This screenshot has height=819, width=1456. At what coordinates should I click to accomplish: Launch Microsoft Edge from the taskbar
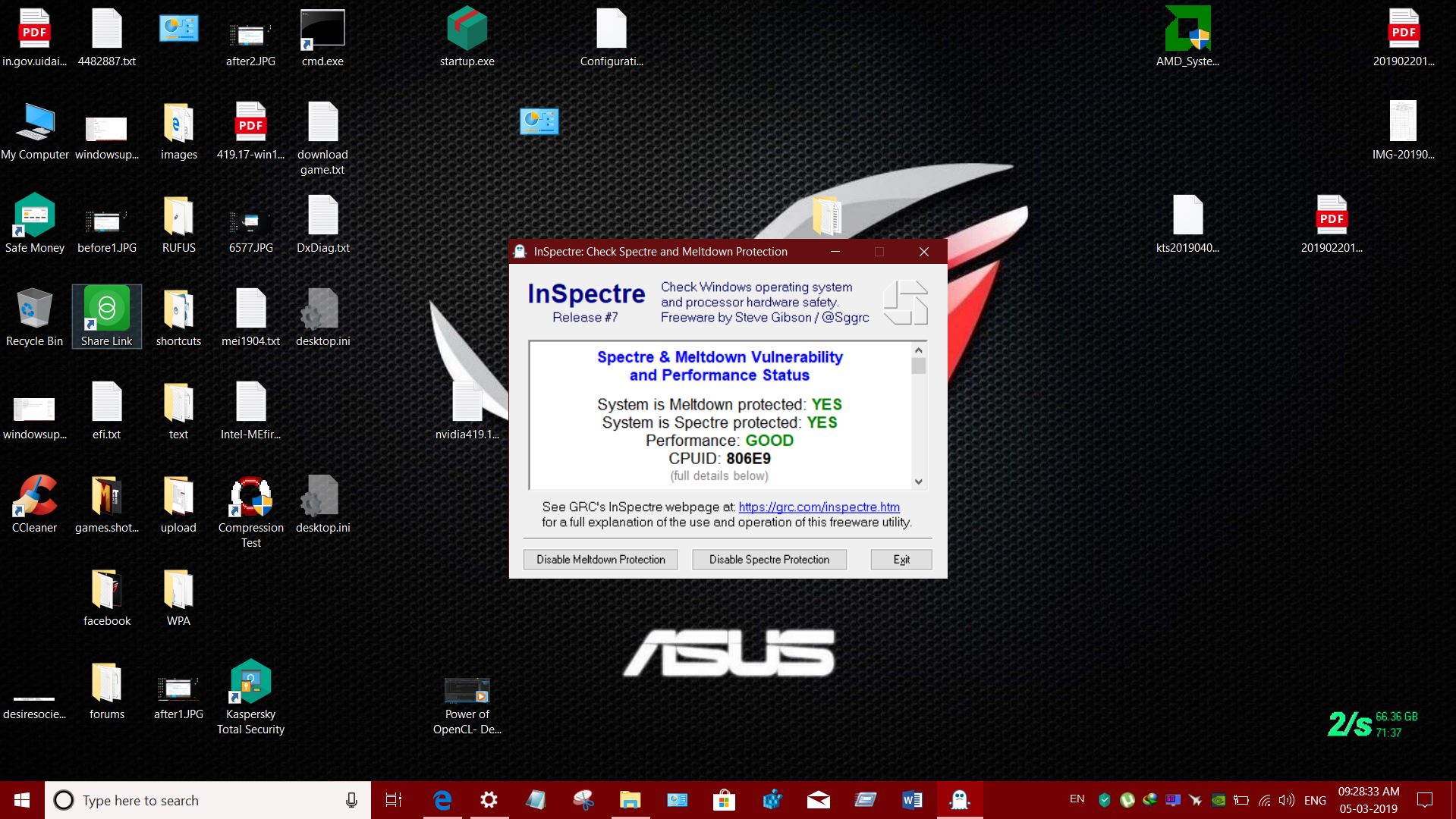442,799
